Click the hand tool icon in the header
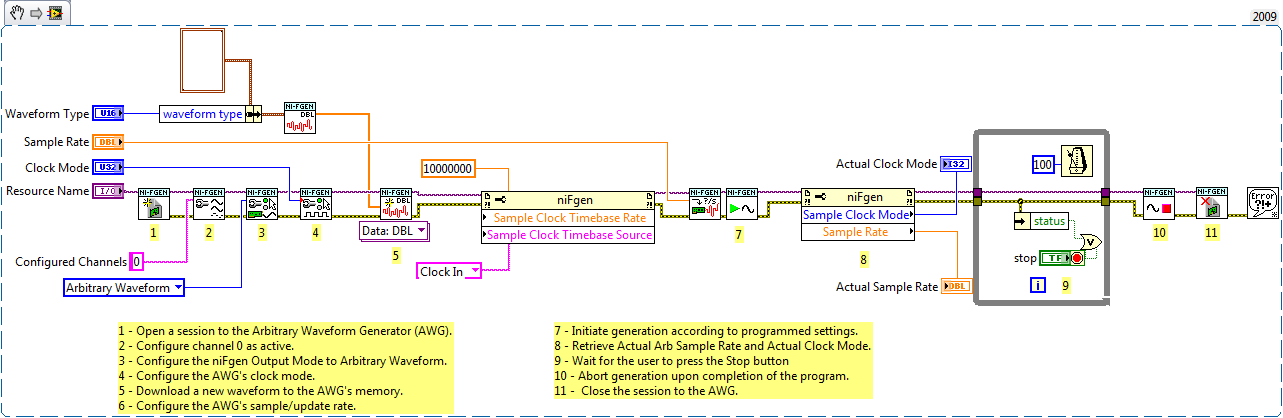 pos(17,13)
